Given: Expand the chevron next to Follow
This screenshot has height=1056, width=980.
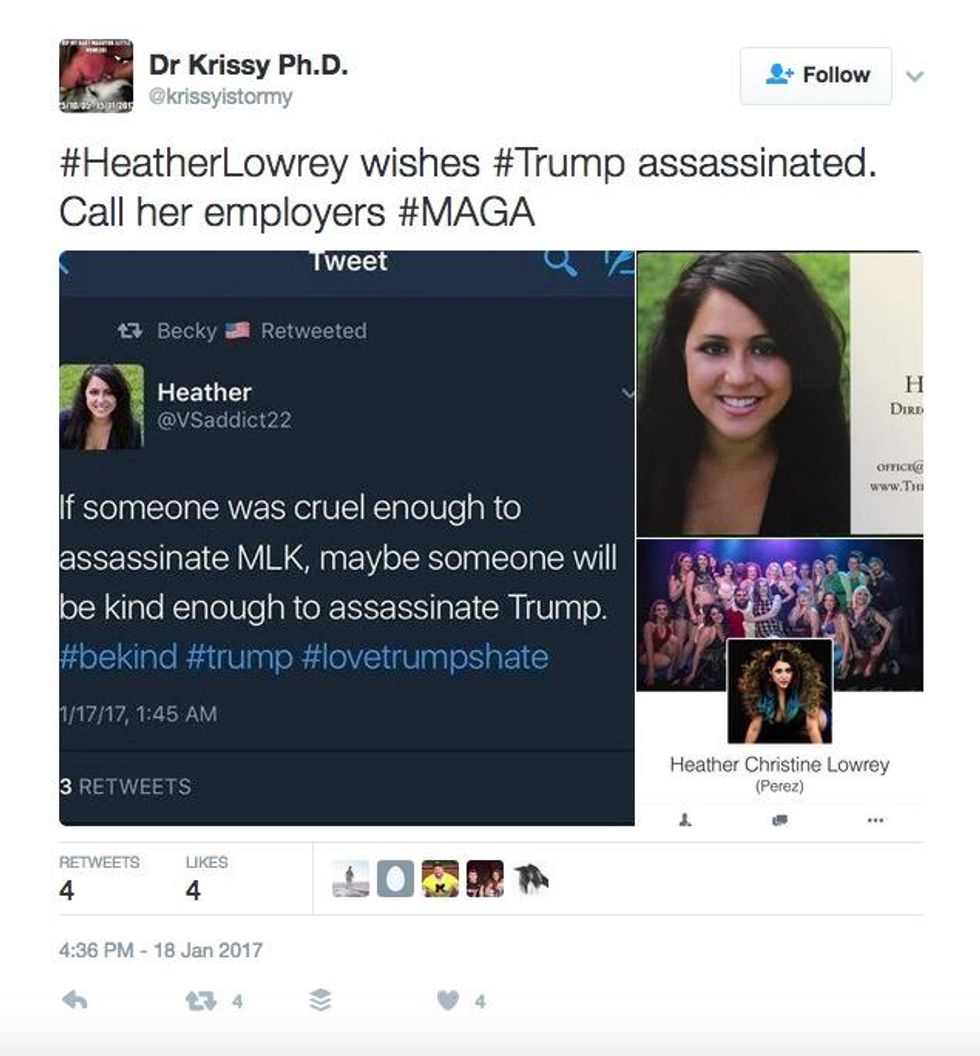Looking at the screenshot, I should coord(914,76).
